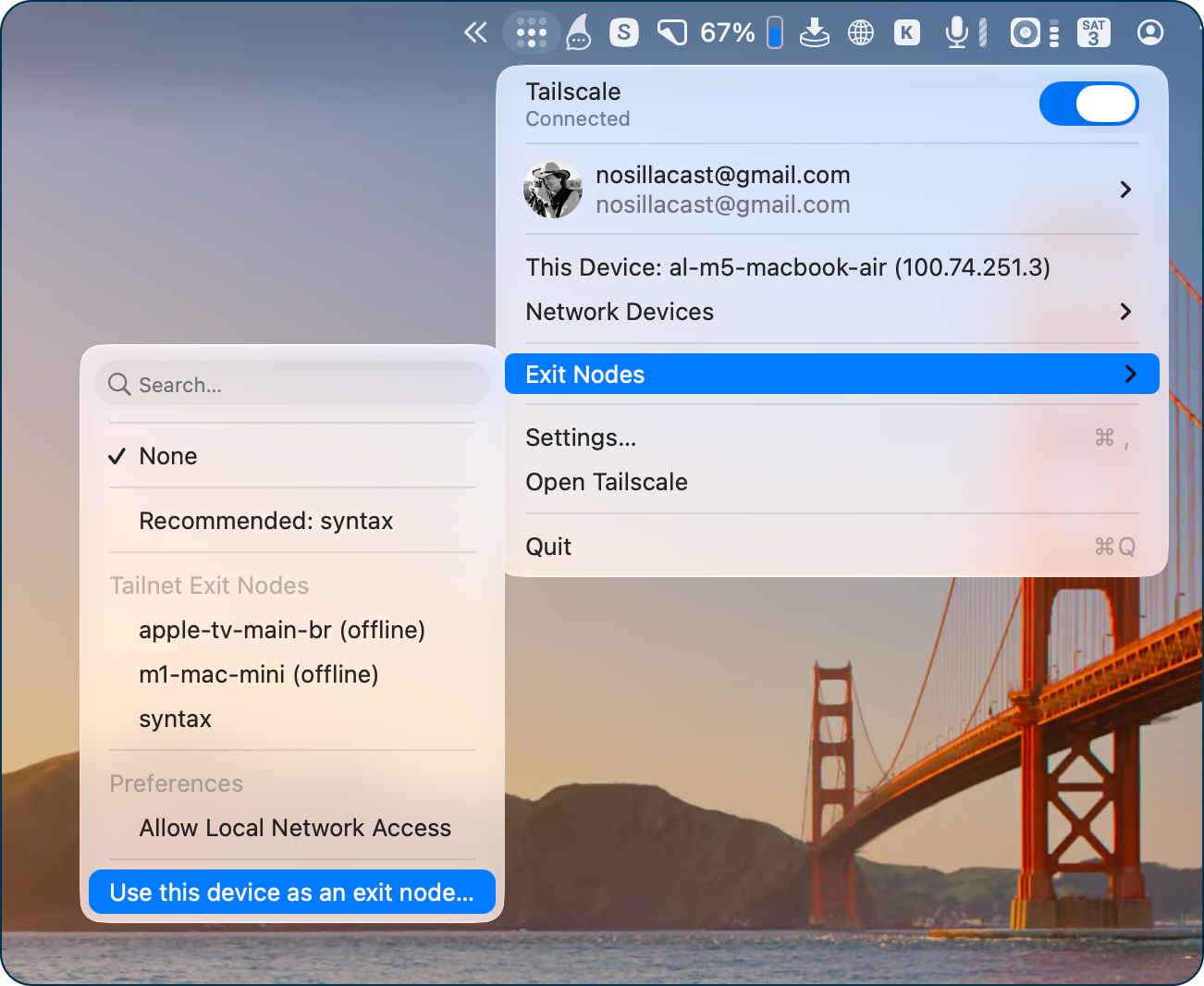
Task: Click the SAT 3 calendar icon
Action: [1094, 33]
